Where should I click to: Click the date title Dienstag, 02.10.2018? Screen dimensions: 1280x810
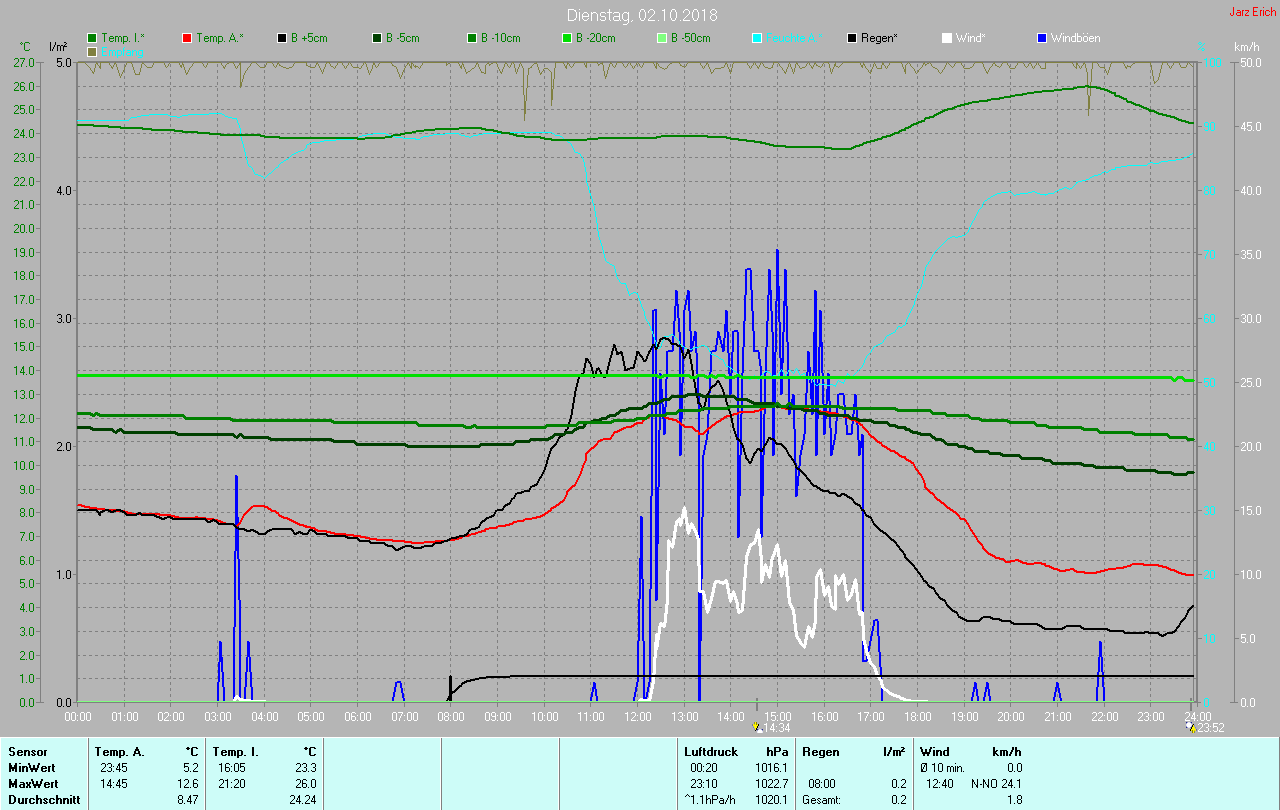[x=641, y=15]
